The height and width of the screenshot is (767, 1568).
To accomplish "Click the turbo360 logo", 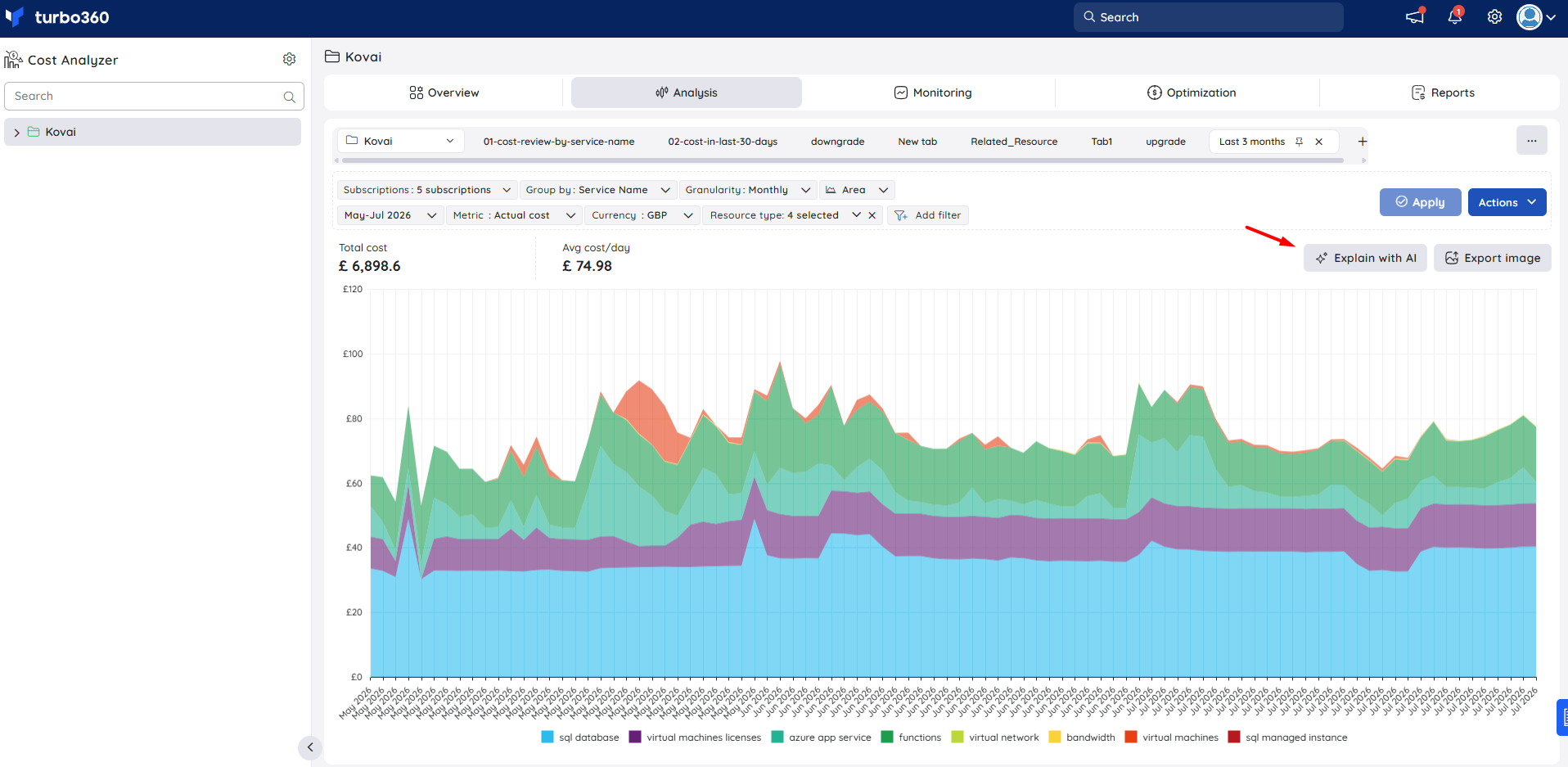I will (57, 17).
